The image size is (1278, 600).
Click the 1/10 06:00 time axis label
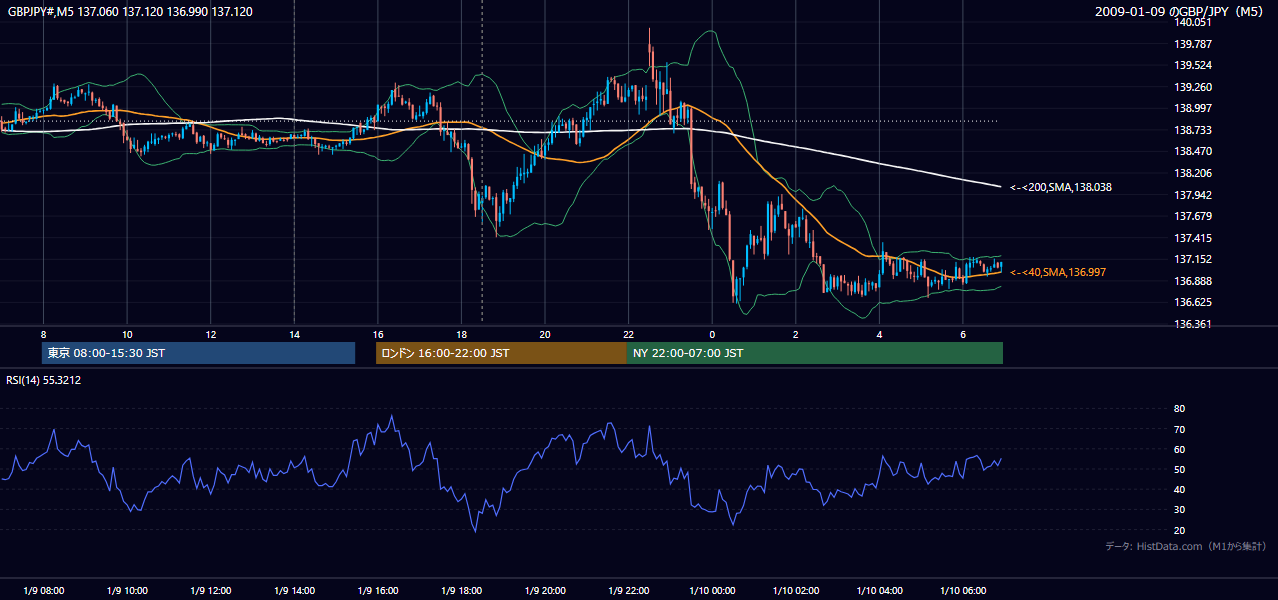[x=962, y=590]
